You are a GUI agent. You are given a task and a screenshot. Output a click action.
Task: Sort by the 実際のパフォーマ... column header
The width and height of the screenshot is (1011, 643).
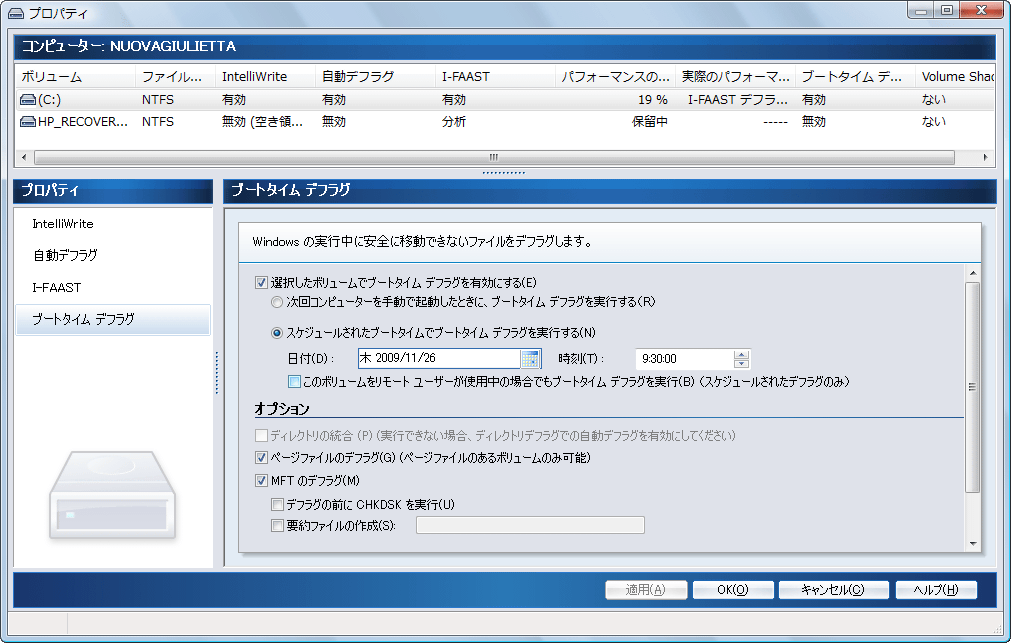[736, 76]
